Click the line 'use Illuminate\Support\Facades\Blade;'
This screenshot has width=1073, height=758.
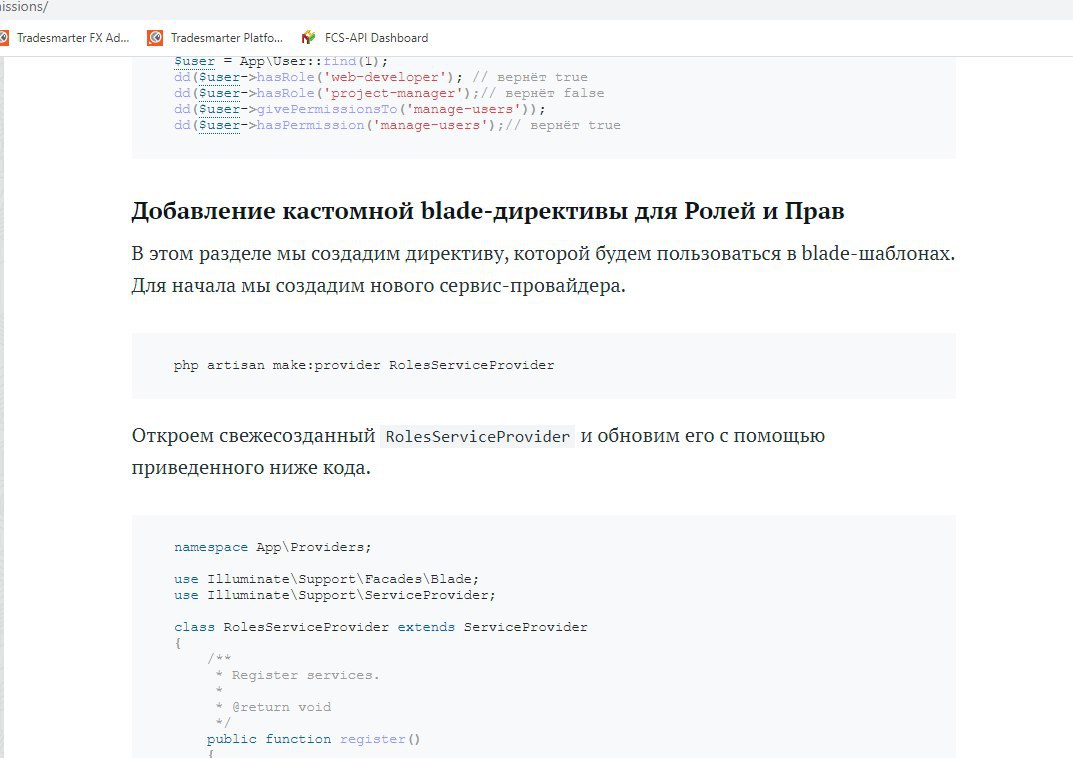[326, 579]
